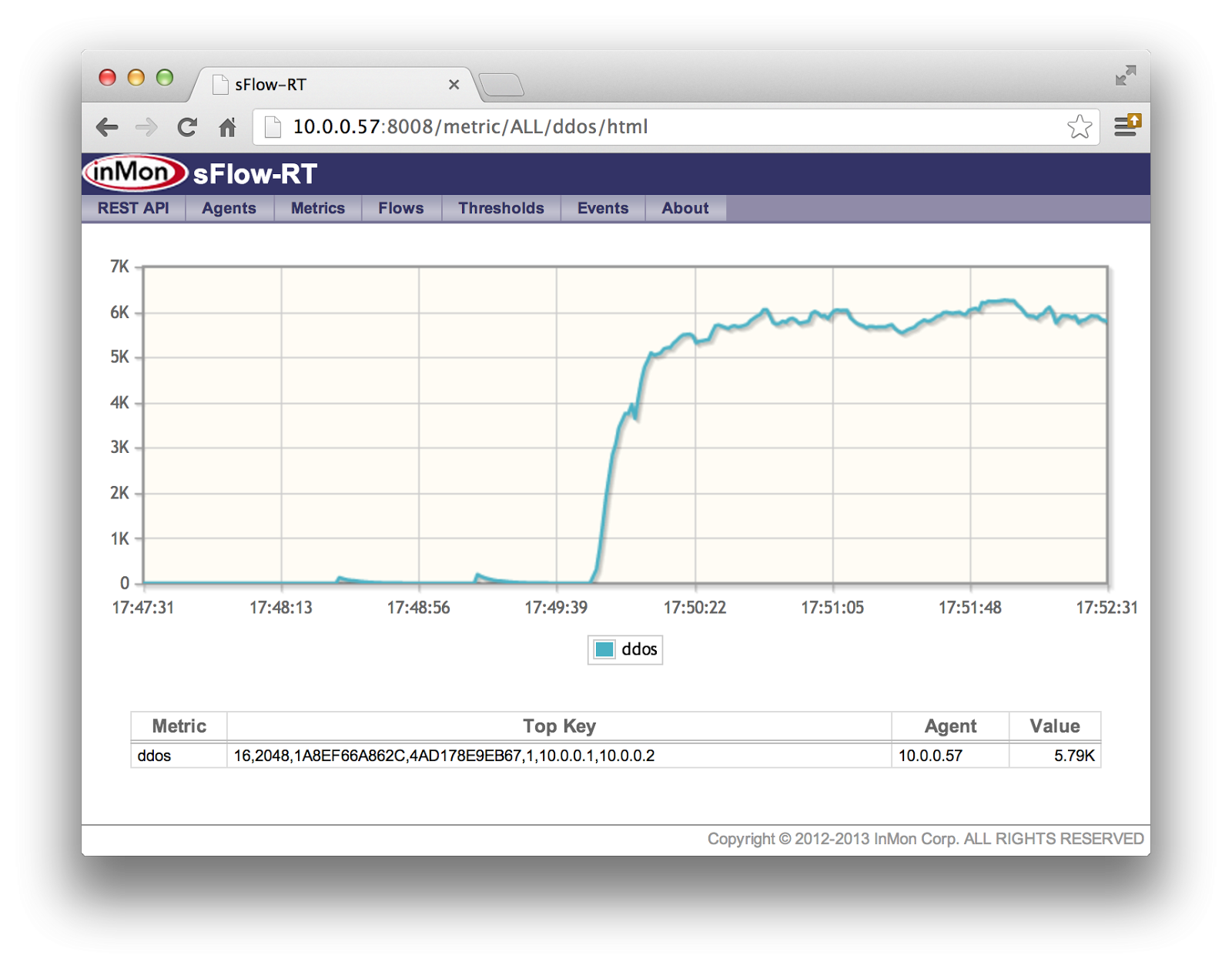
Task: Click the InMon Corp copyright text
Action: (x=926, y=839)
